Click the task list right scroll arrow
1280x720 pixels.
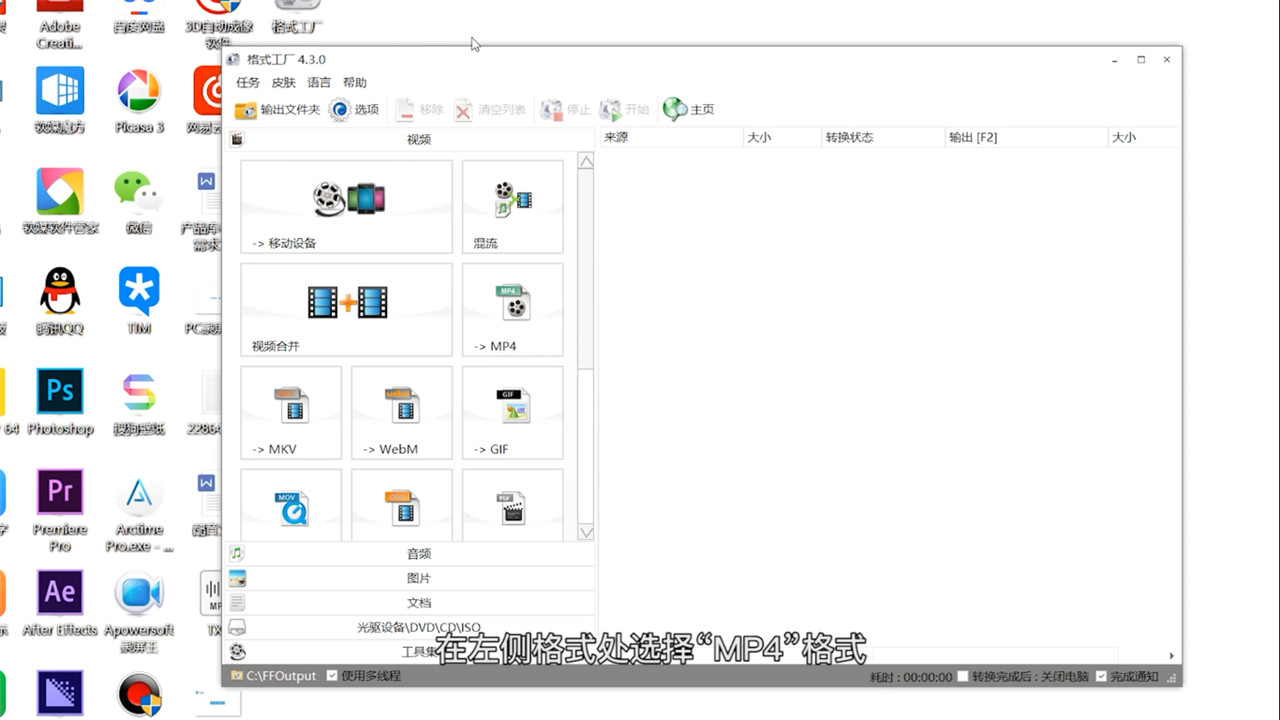coord(1171,656)
